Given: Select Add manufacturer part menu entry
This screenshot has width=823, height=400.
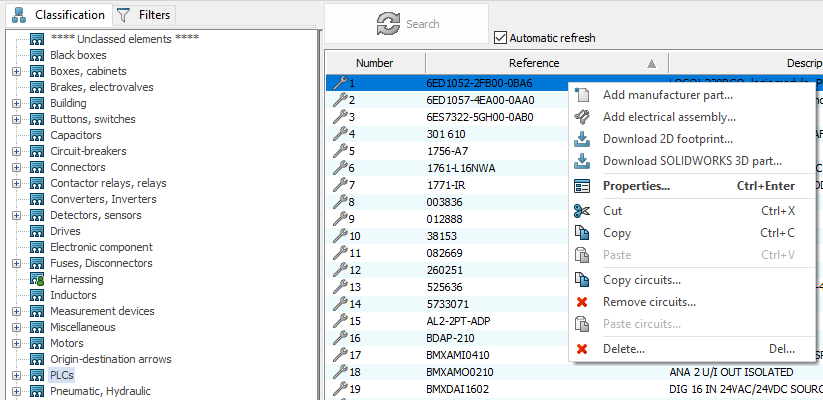Looking at the screenshot, I should [x=667, y=95].
